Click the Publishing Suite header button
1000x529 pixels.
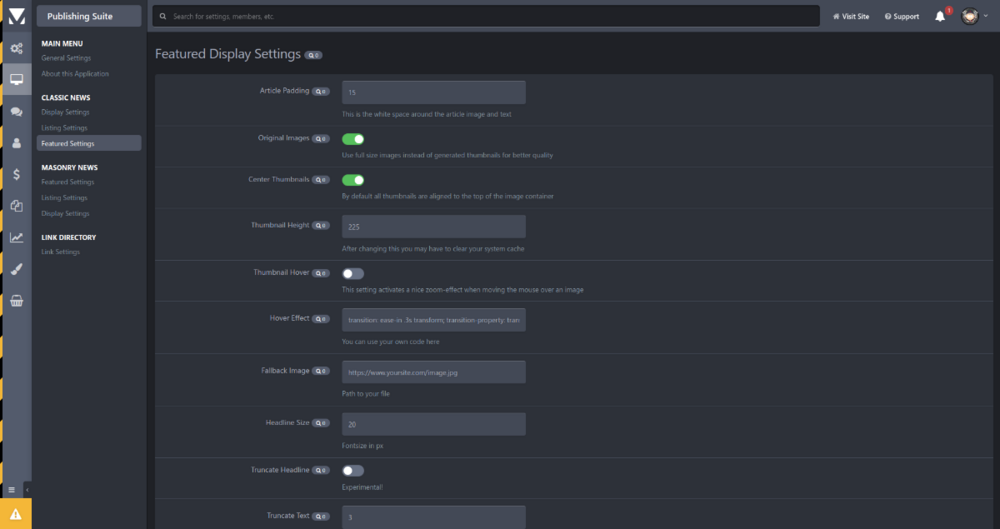click(x=89, y=16)
